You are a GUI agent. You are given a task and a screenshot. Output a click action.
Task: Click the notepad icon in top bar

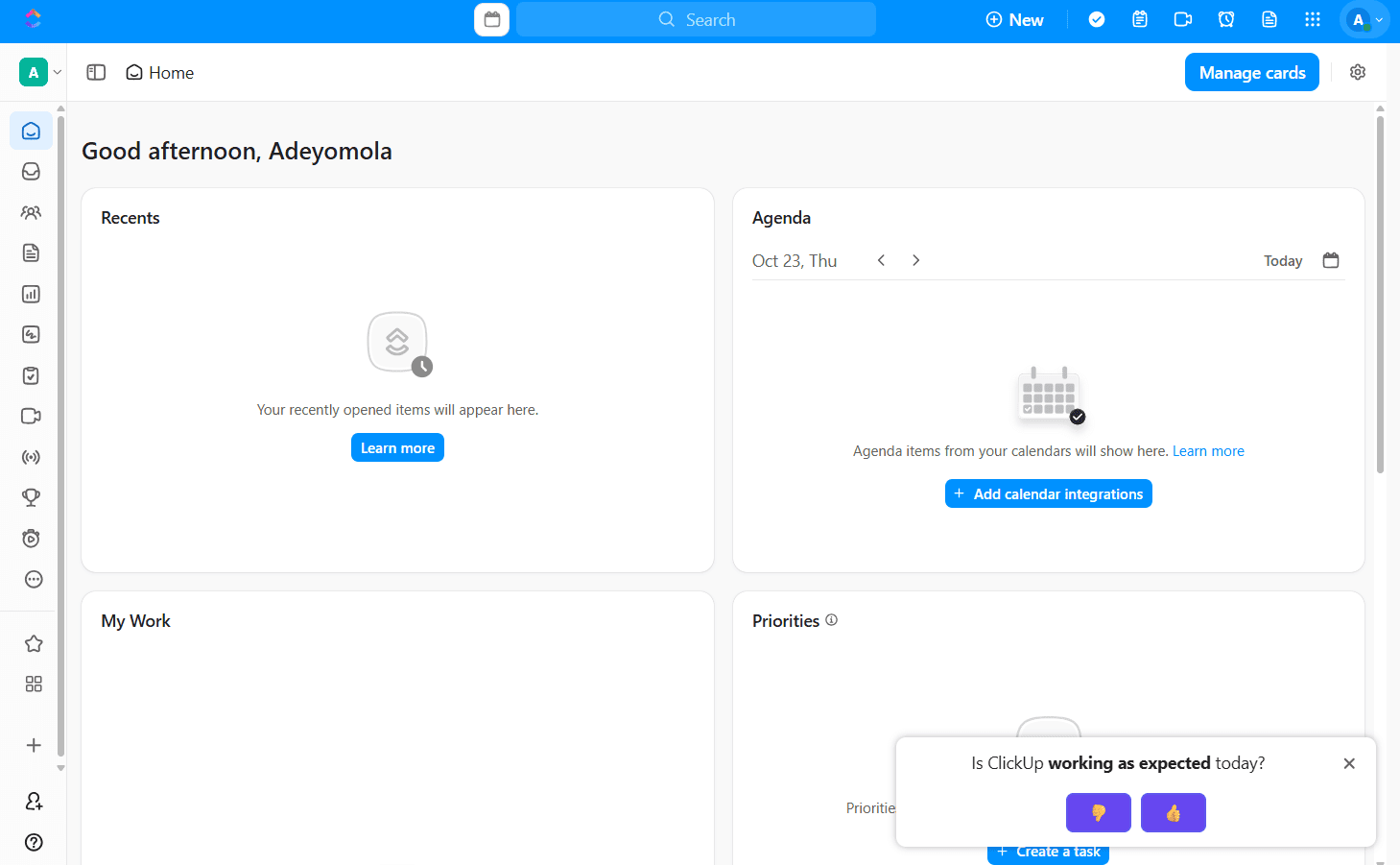tap(1140, 19)
